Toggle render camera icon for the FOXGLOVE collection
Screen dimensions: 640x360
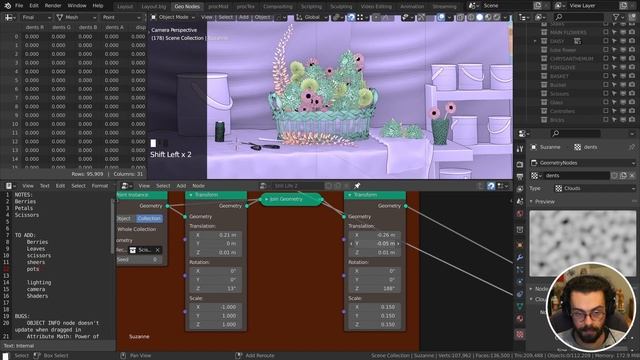click(632, 67)
